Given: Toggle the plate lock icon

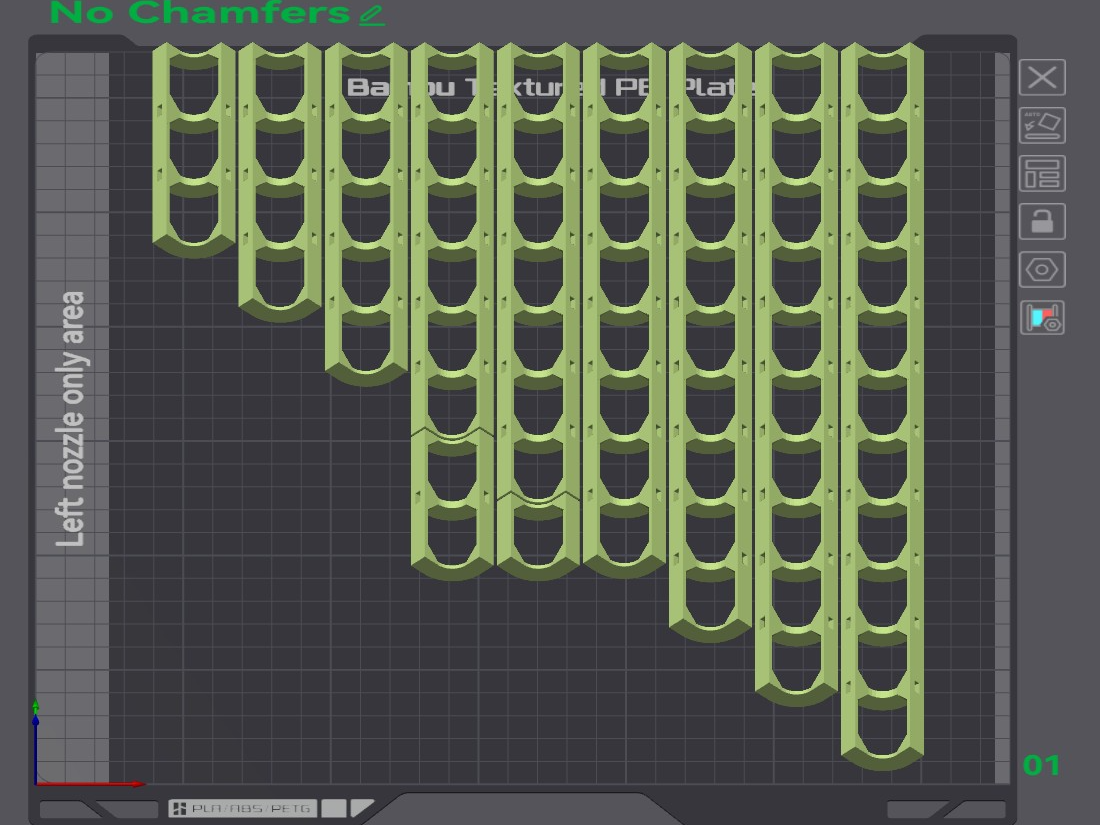Looking at the screenshot, I should point(1042,222).
